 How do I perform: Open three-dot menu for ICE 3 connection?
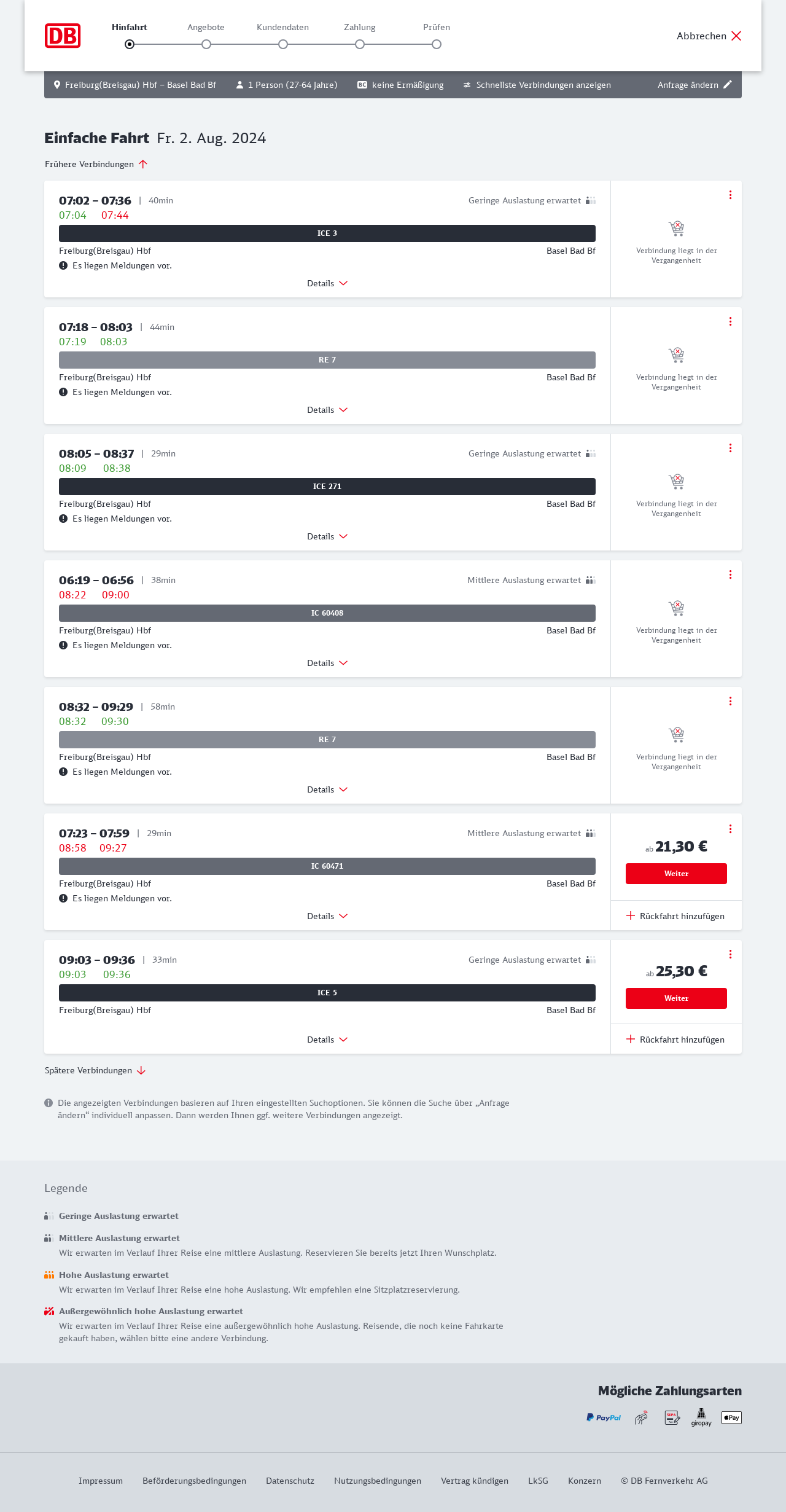pos(730,195)
